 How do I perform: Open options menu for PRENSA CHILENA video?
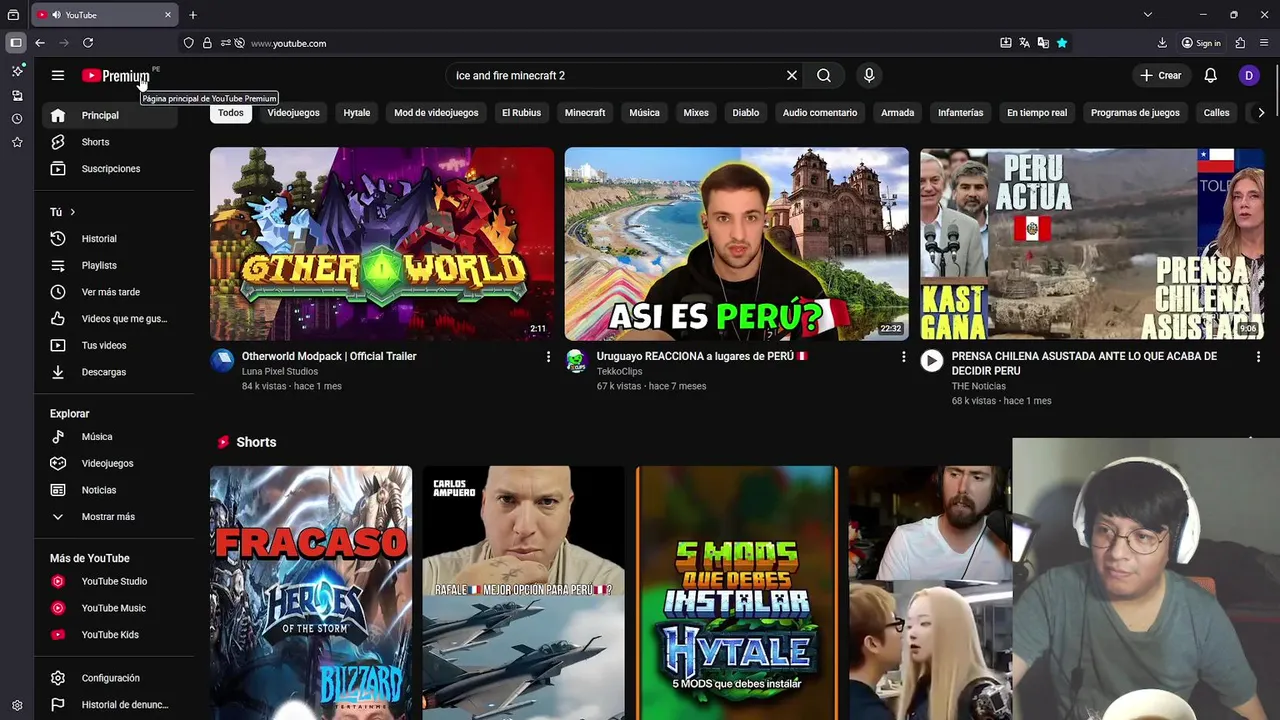pos(1258,357)
